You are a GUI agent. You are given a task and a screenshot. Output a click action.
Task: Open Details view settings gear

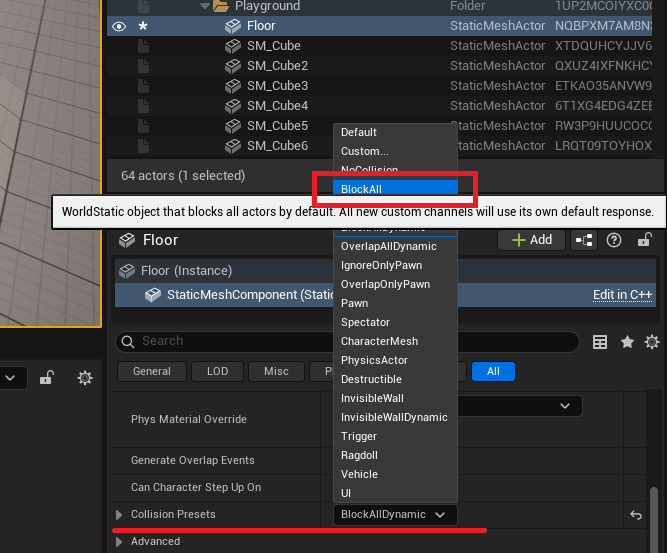pyautogui.click(x=652, y=342)
